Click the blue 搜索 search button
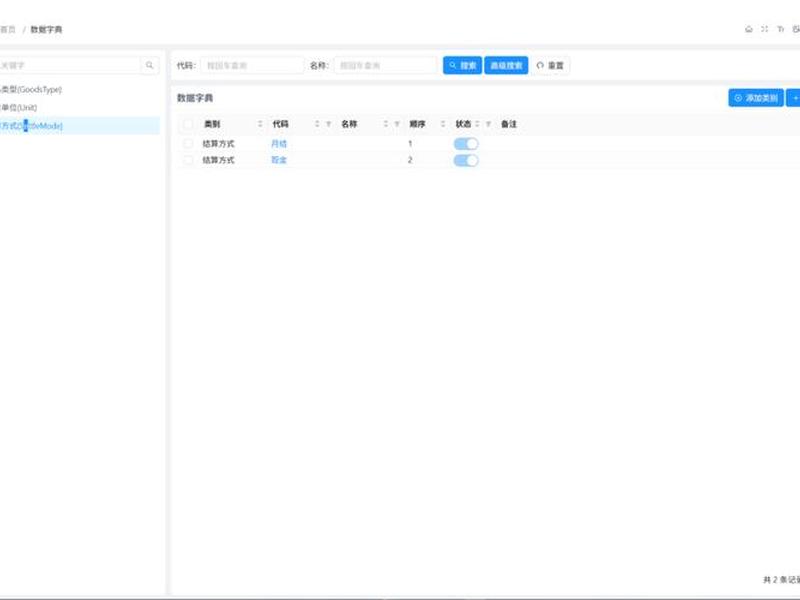The height and width of the screenshot is (600, 800). tap(462, 65)
